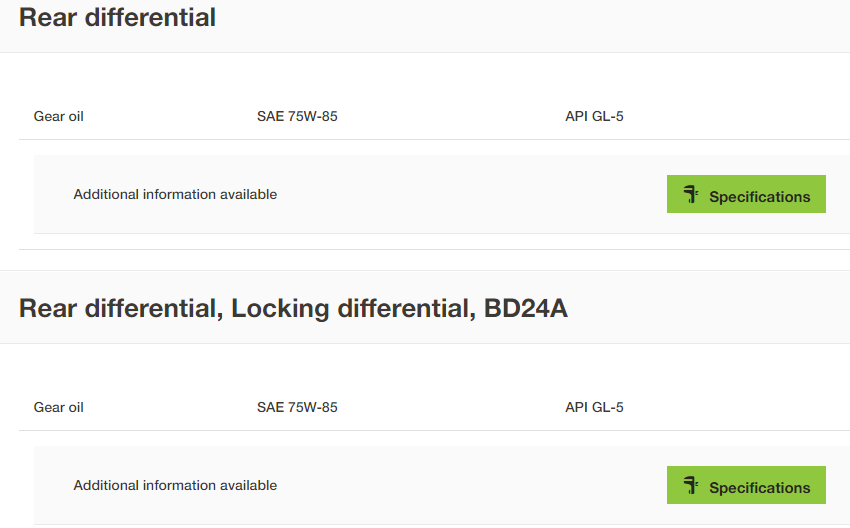Open Specifications for the Locking differential BD24A
This screenshot has width=850, height=528.
tap(746, 485)
